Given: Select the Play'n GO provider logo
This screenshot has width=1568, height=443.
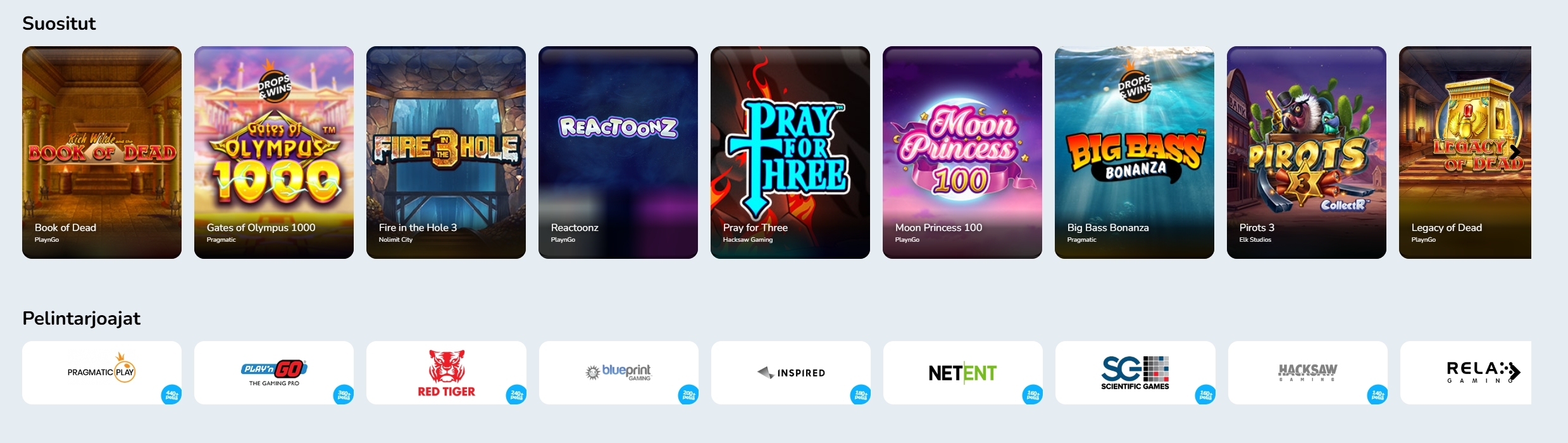Looking at the screenshot, I should [x=274, y=373].
